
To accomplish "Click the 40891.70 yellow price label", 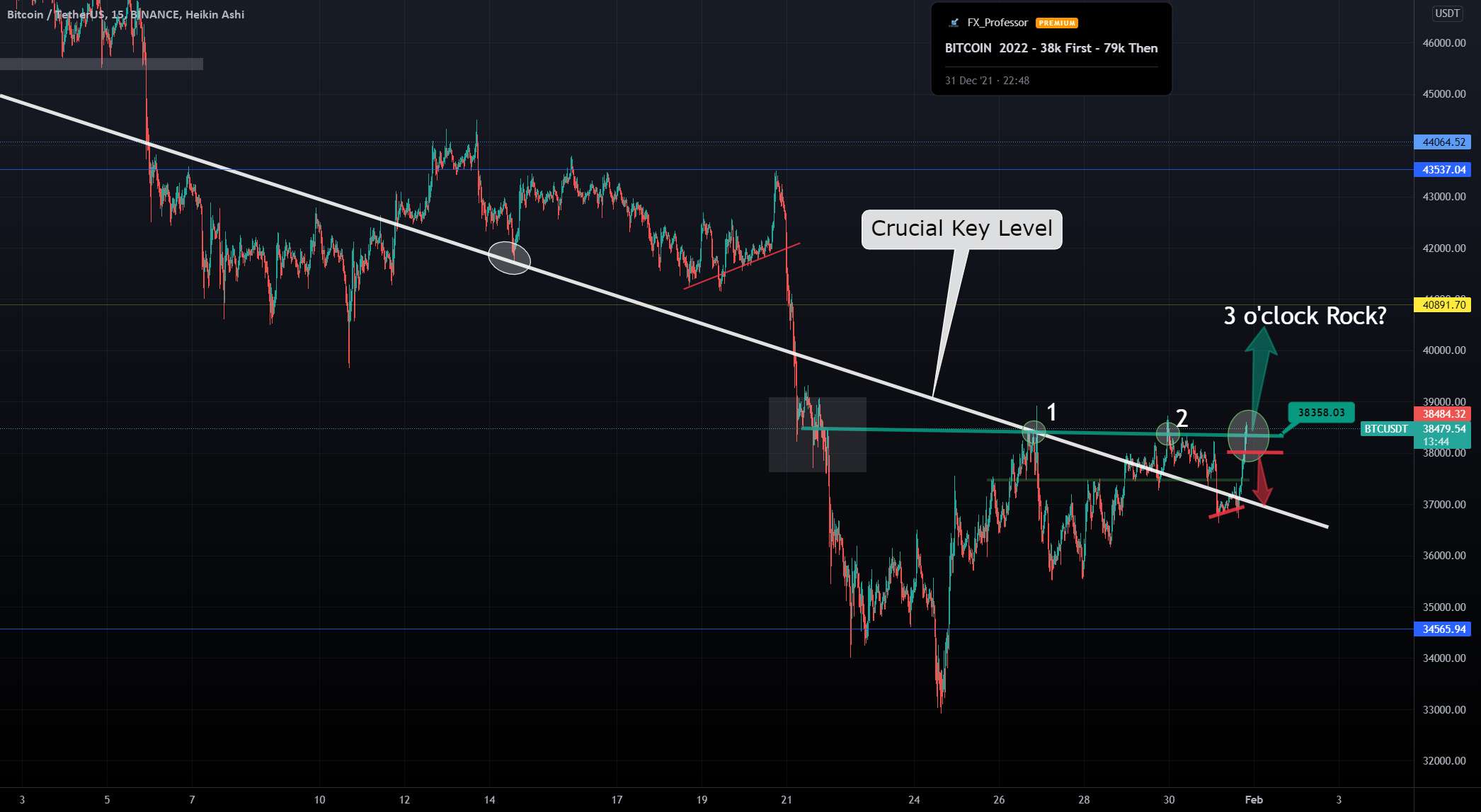I will (x=1442, y=305).
